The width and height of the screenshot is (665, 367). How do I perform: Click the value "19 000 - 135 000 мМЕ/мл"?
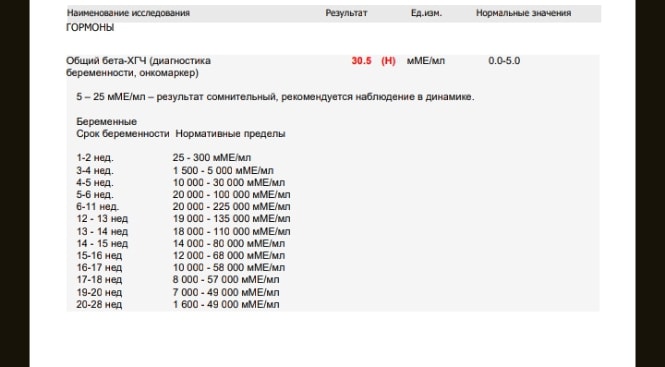[x=232, y=219]
